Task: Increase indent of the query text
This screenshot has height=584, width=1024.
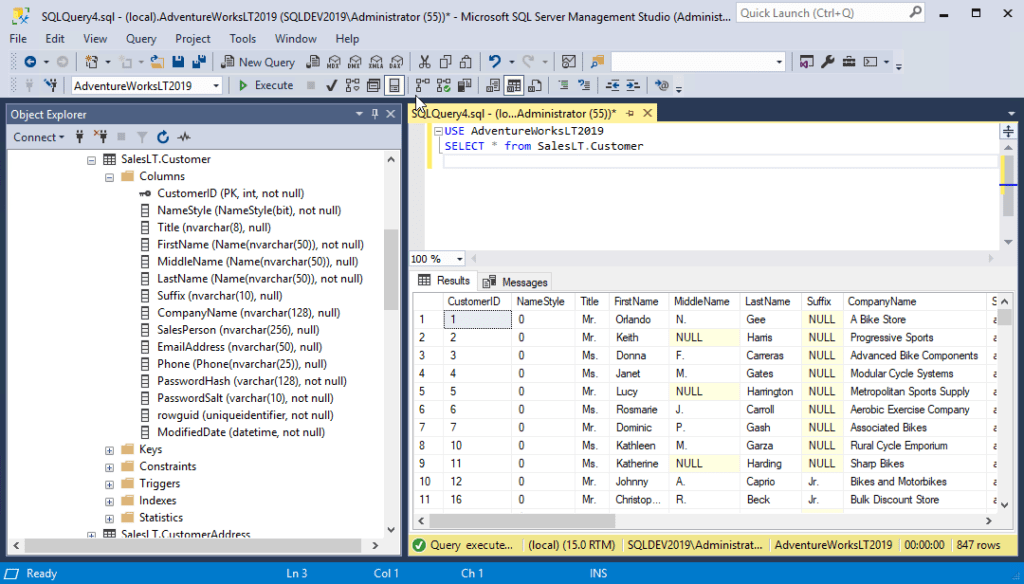Action: click(633, 86)
